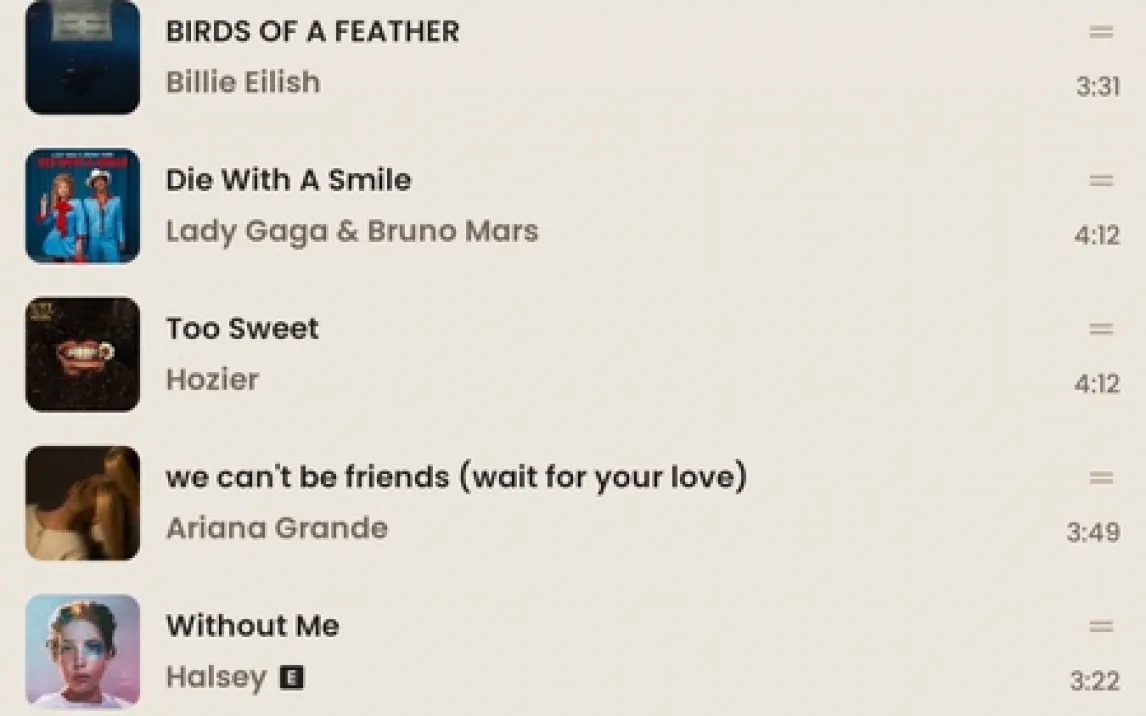The width and height of the screenshot is (1146, 716).
Task: Click the reorder handle for we can't be friends
Action: point(1101,477)
